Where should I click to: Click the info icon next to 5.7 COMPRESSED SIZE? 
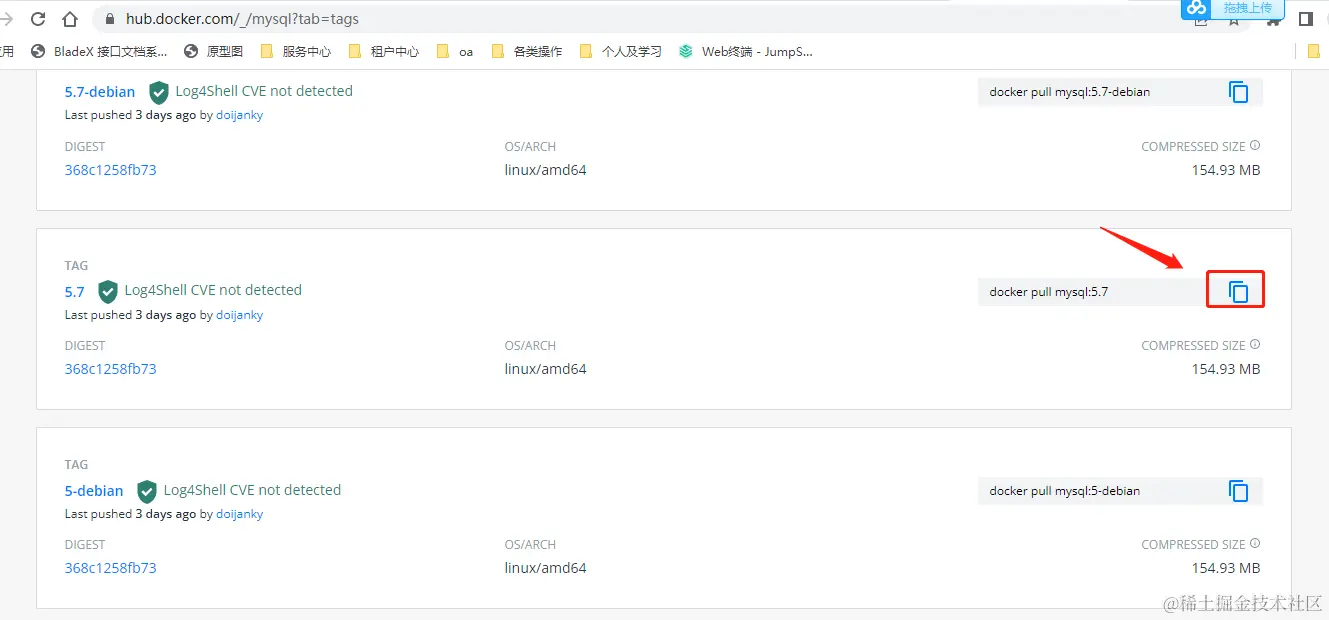pyautogui.click(x=1255, y=345)
